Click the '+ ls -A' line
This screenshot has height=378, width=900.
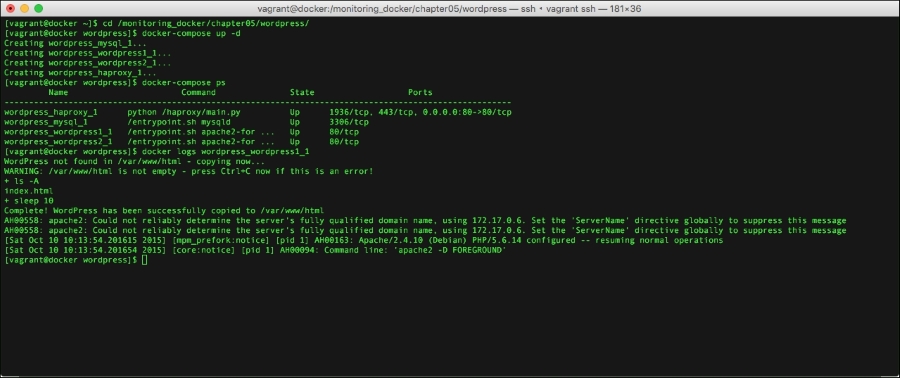tap(21, 181)
